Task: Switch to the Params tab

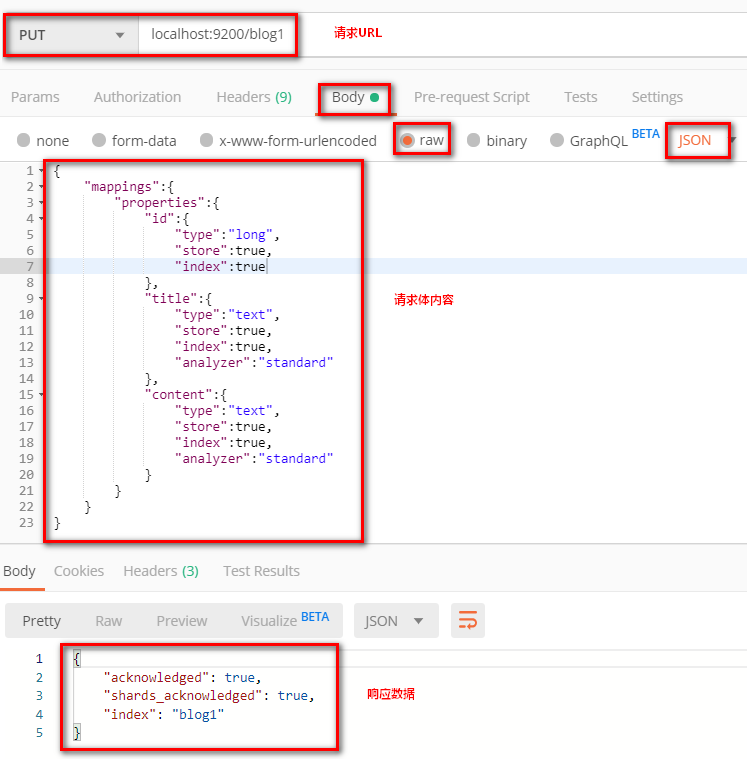Action: point(35,97)
